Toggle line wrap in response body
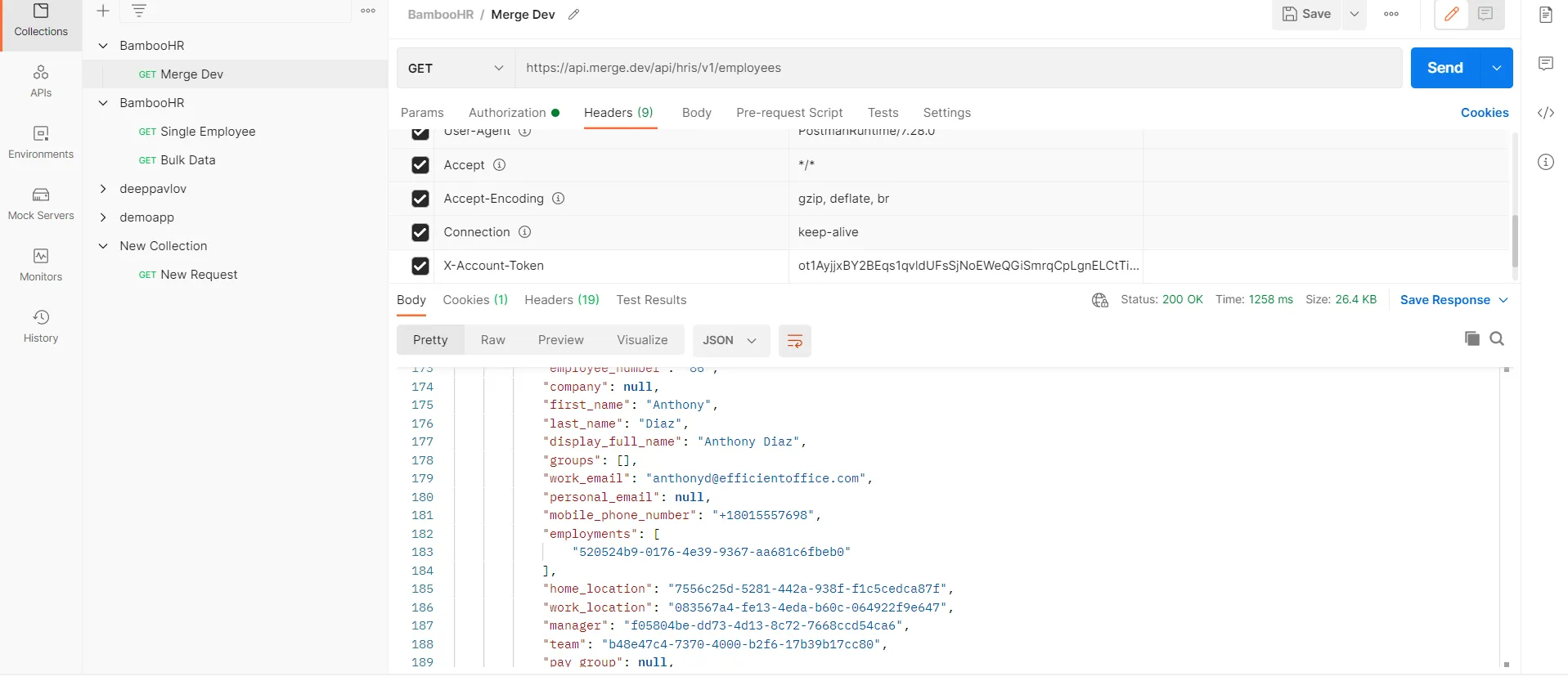 click(794, 341)
